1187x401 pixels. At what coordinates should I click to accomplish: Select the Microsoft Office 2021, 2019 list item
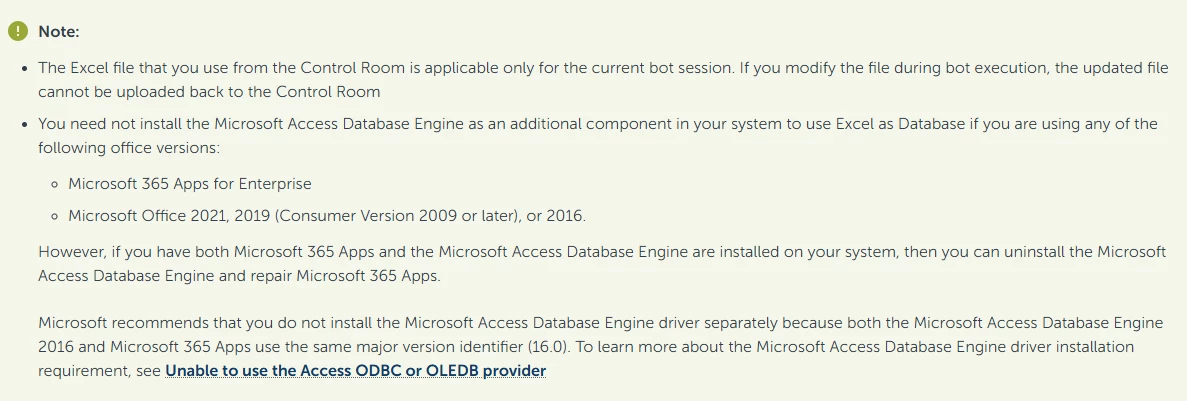[327, 216]
